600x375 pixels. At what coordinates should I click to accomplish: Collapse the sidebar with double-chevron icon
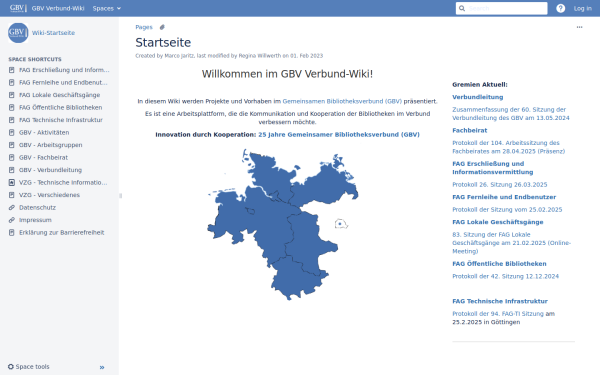102,367
